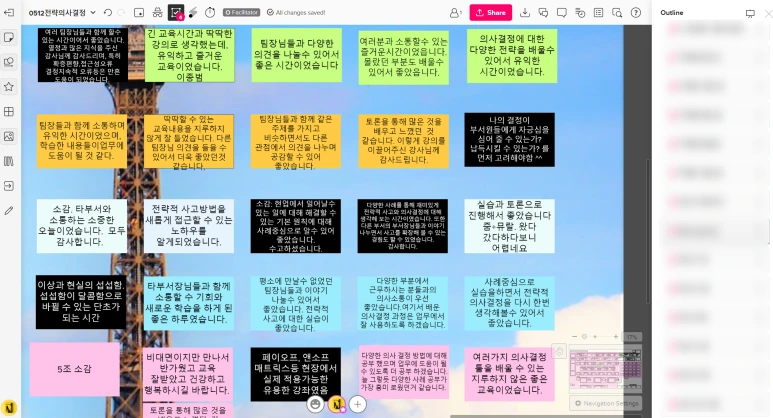Select orange sticky '팀장들과 함께 소통하며'
Viewport: 773px width, 418px height.
click(x=81, y=141)
